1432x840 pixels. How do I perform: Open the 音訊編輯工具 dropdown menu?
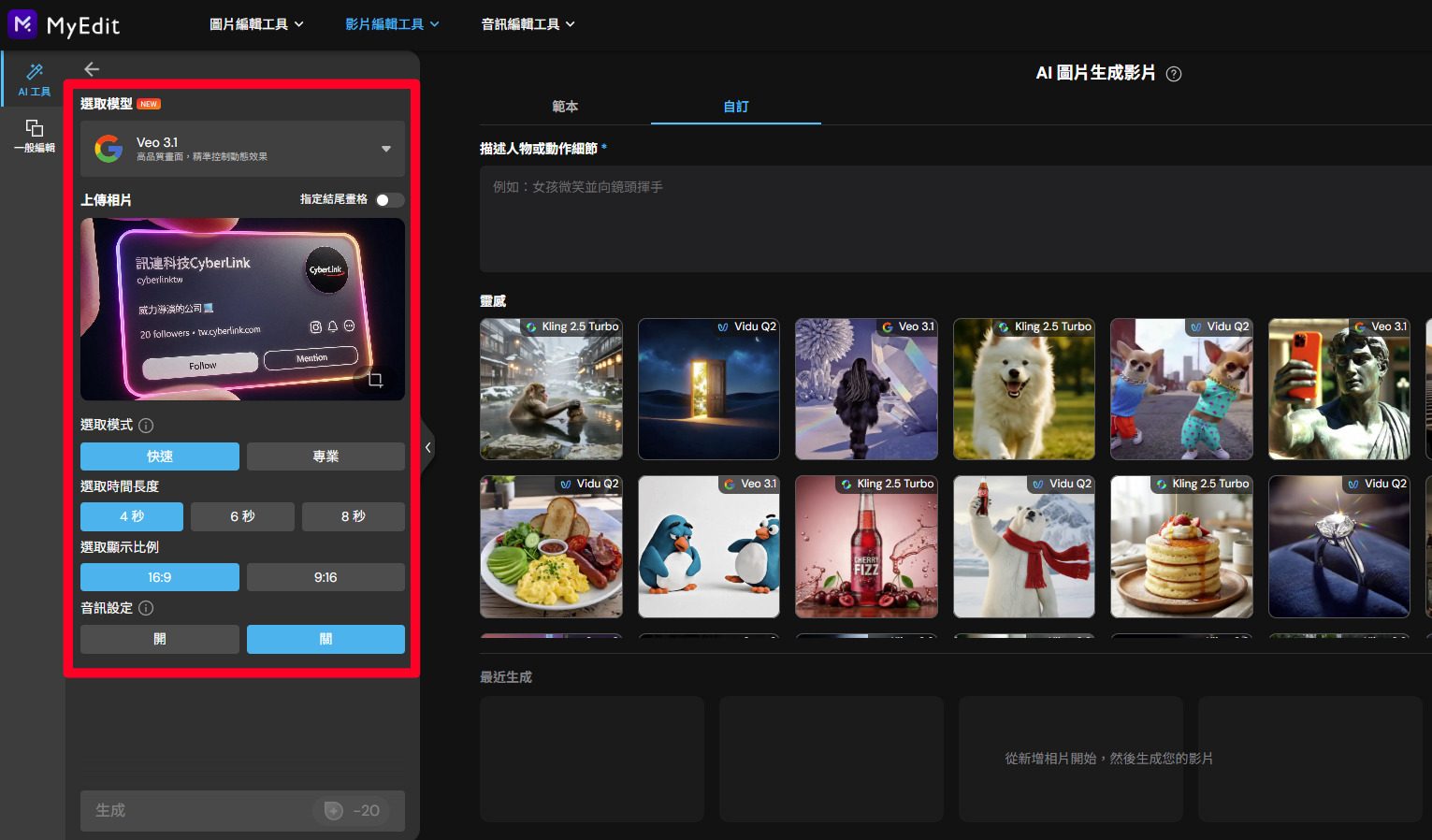pyautogui.click(x=528, y=24)
